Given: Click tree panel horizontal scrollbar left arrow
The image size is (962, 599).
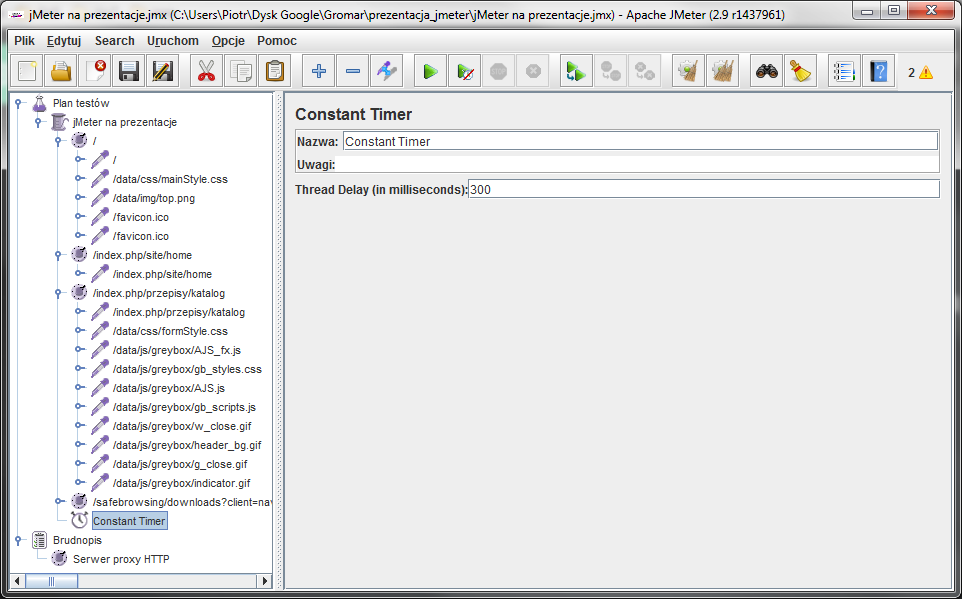Looking at the screenshot, I should point(17,581).
